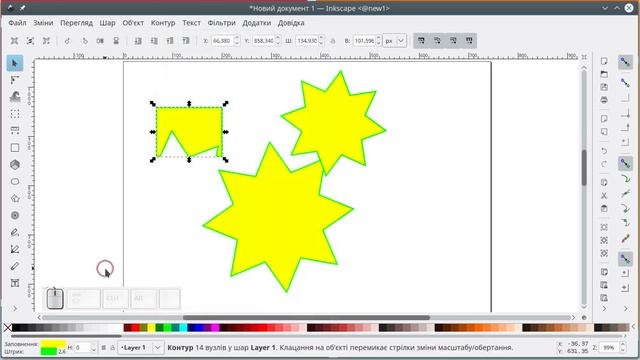Click the opacity field spin arrows
This screenshot has width=640, height=360.
(93, 348)
